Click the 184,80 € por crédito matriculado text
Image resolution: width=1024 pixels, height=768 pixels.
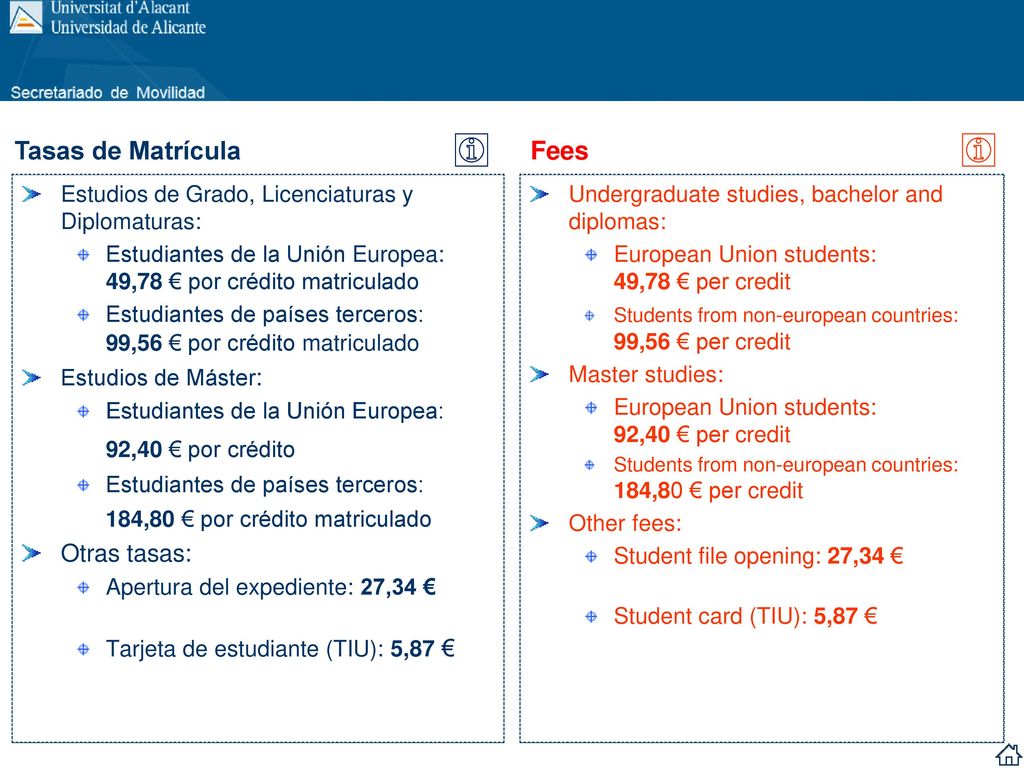[x=268, y=519]
